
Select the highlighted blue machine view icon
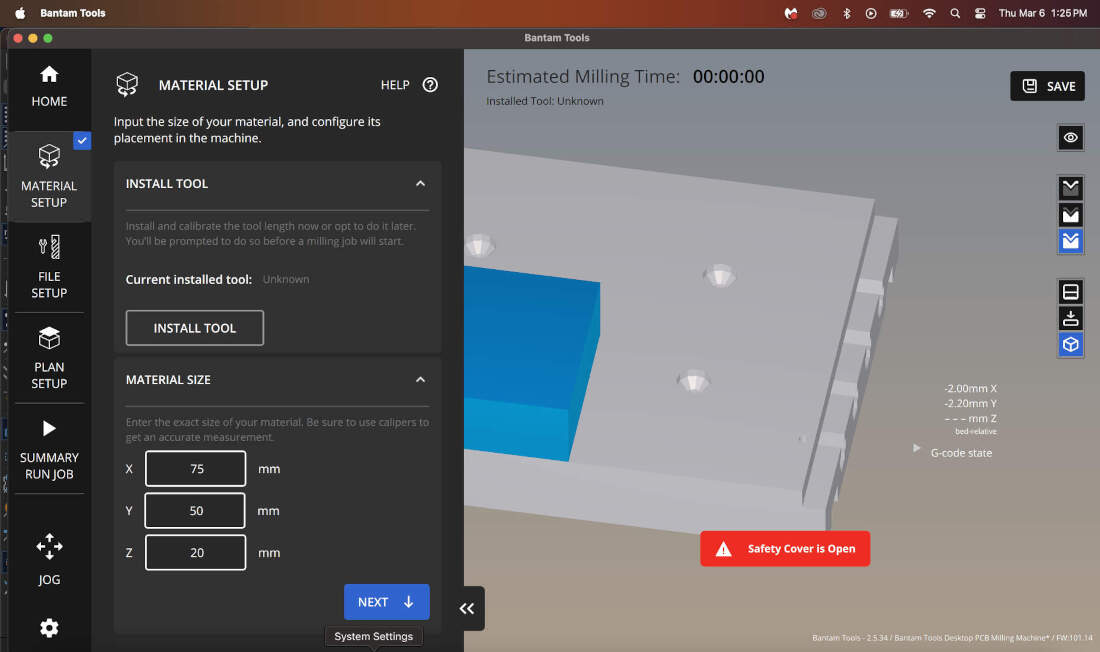coord(1071,241)
